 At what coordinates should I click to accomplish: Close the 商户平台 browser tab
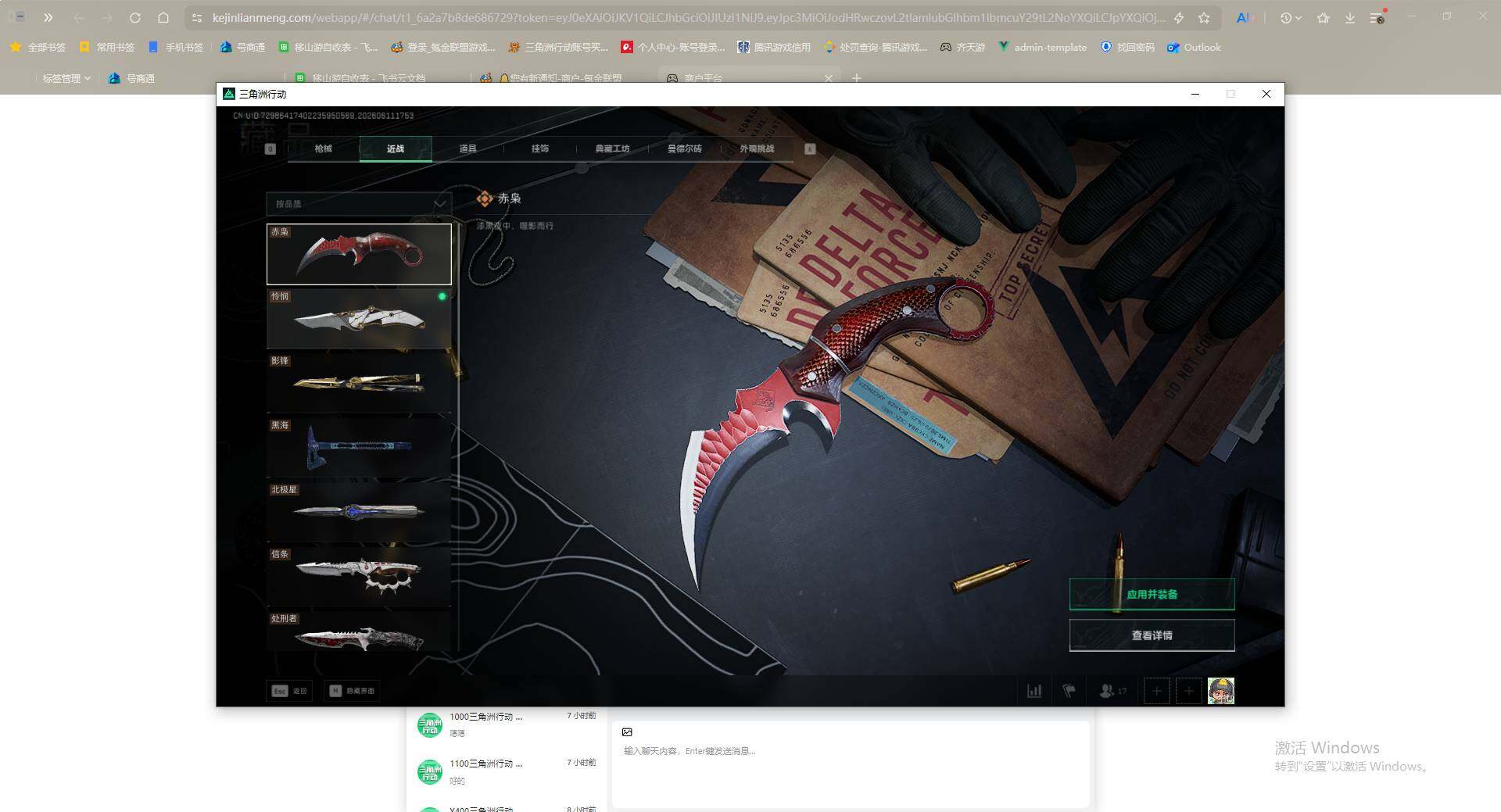coord(829,78)
